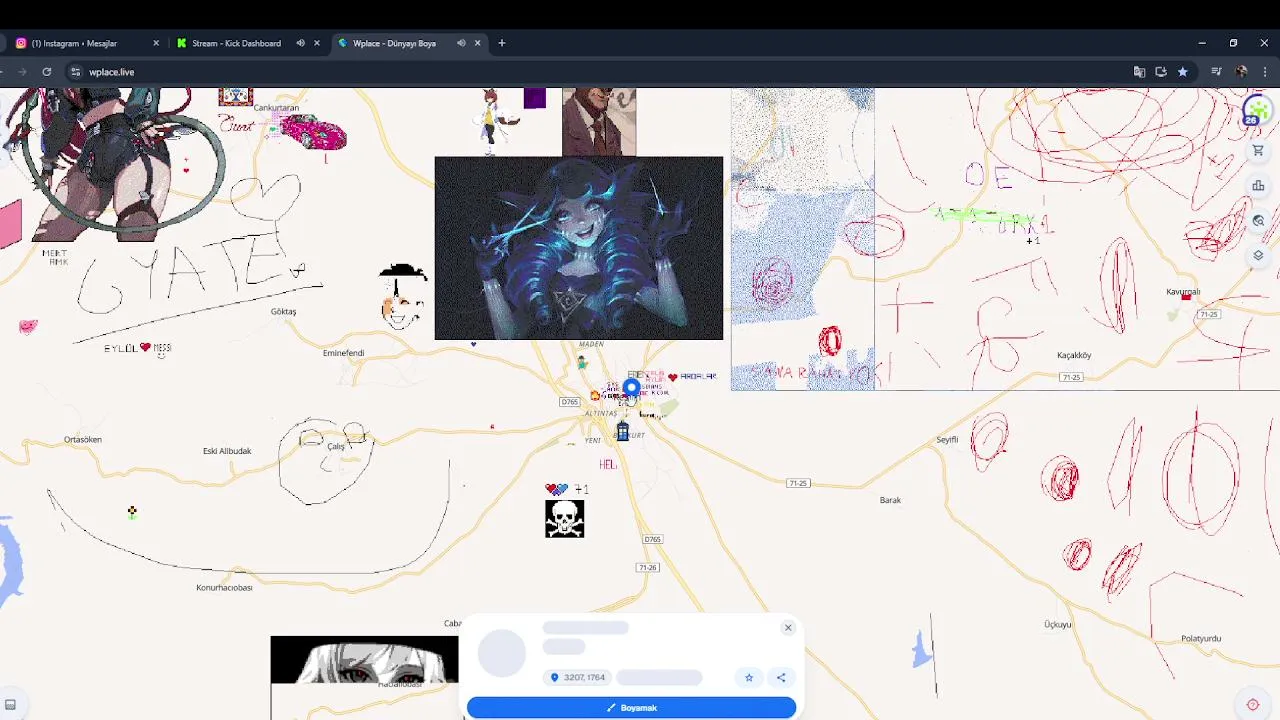1280x720 pixels.
Task: Click the Eski Alibudak map label
Action: [x=227, y=451]
